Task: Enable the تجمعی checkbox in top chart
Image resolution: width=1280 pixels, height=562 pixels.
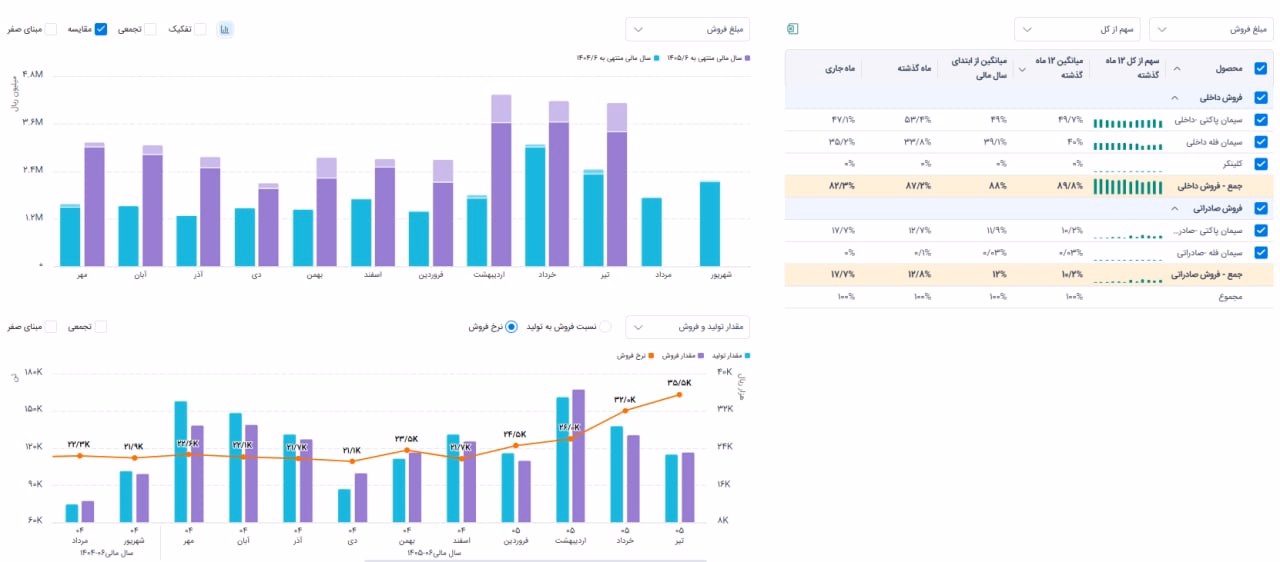Action: click(150, 29)
